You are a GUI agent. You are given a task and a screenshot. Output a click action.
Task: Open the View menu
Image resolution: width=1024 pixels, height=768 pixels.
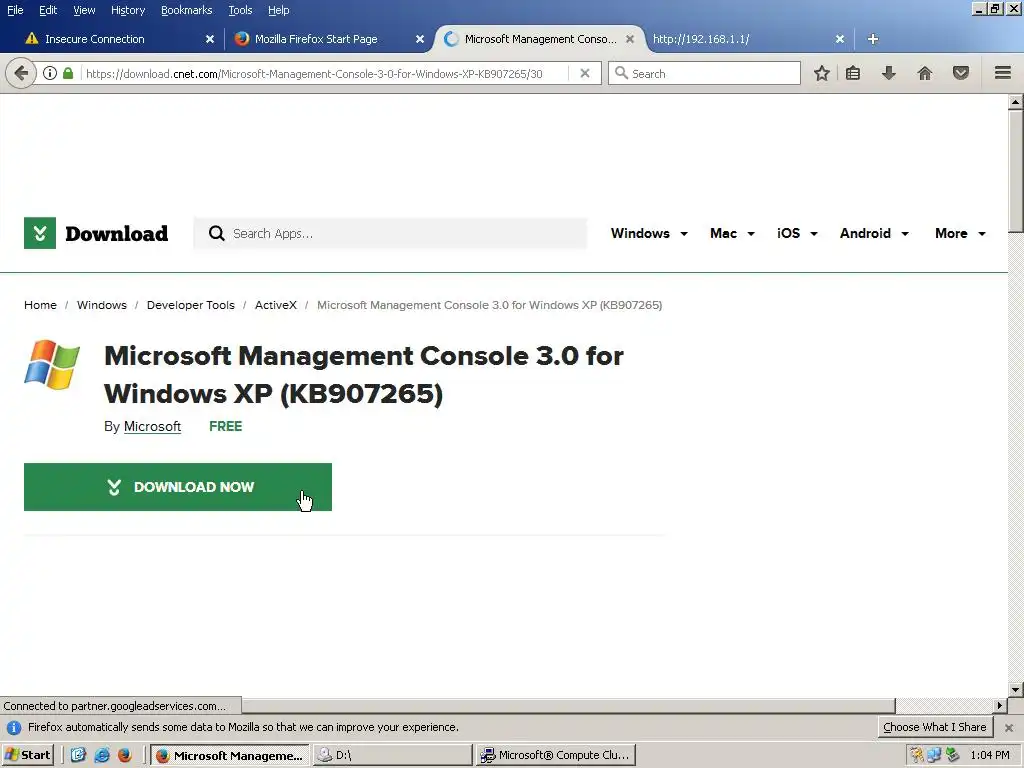tap(84, 10)
